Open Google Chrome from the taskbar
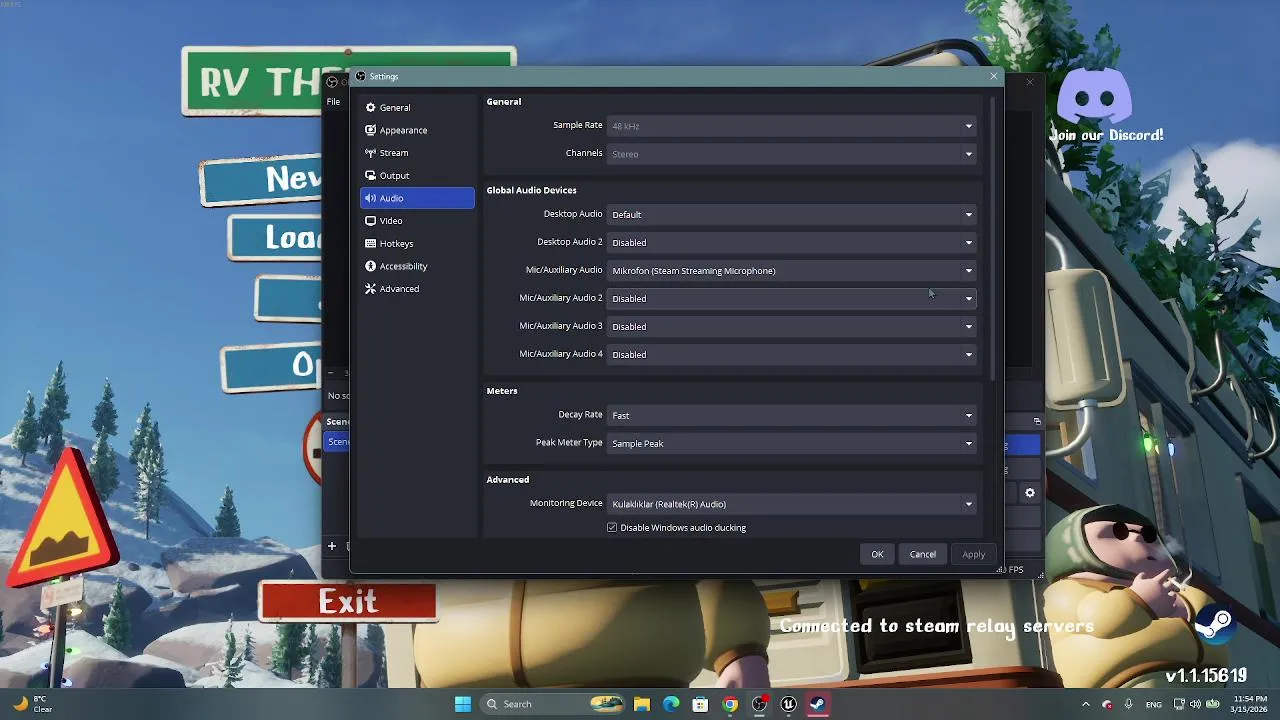Image resolution: width=1280 pixels, height=720 pixels. point(730,704)
